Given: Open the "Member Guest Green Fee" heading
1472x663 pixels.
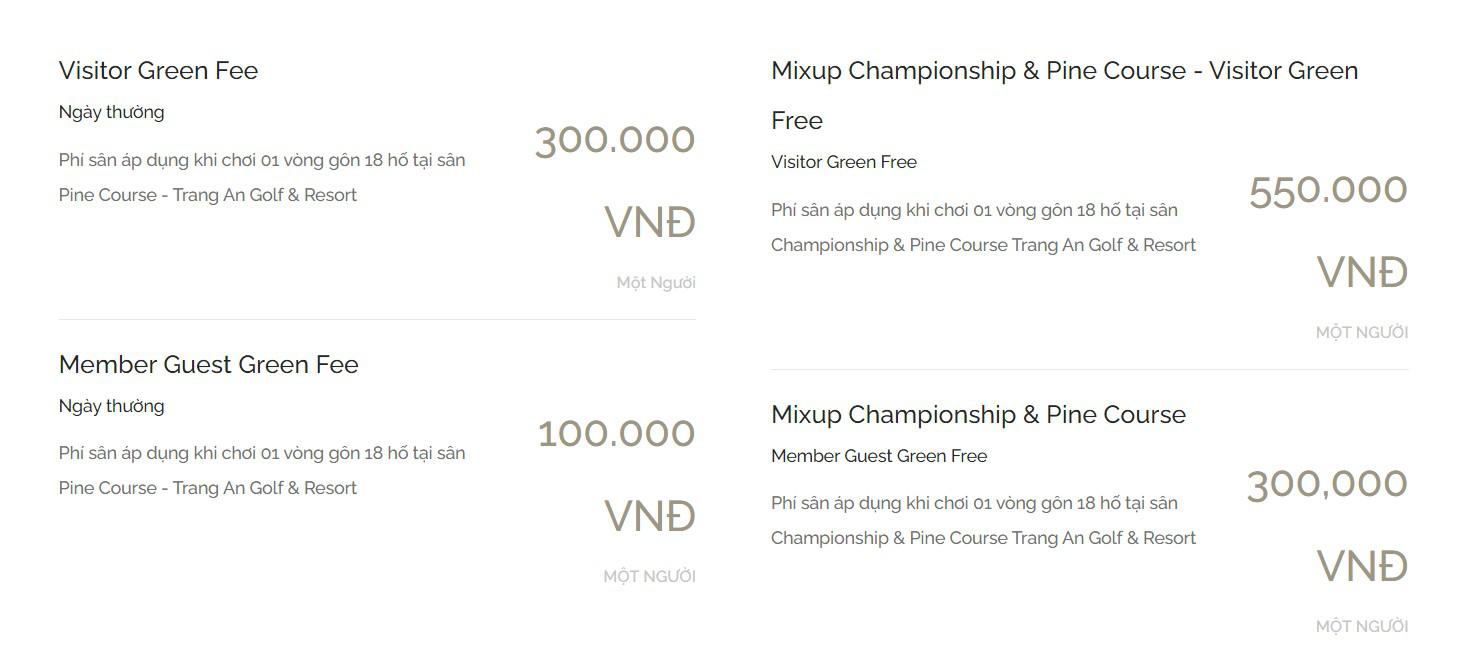Looking at the screenshot, I should point(208,364).
